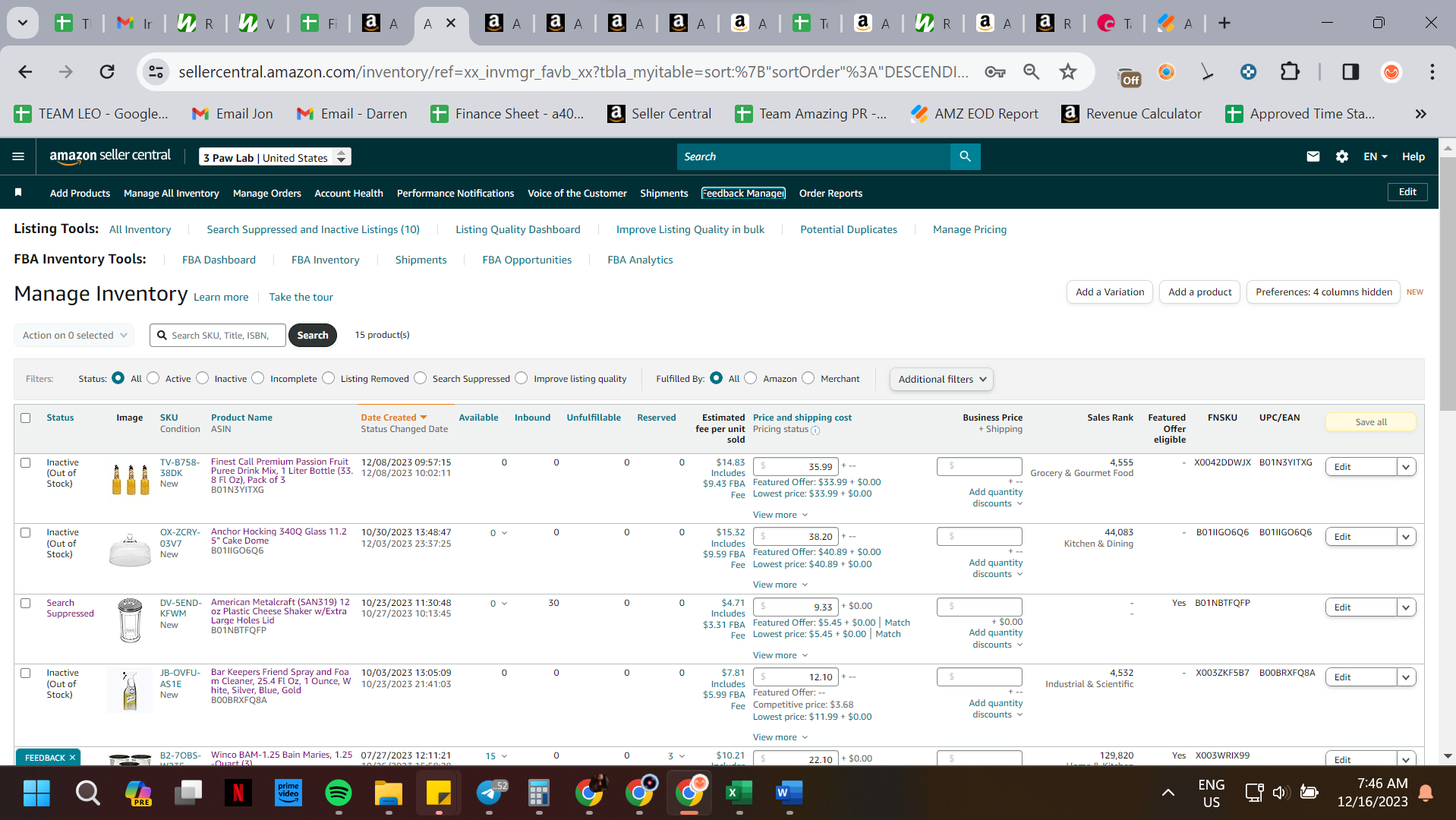Show all bookmarks overflow chevron

click(1420, 114)
